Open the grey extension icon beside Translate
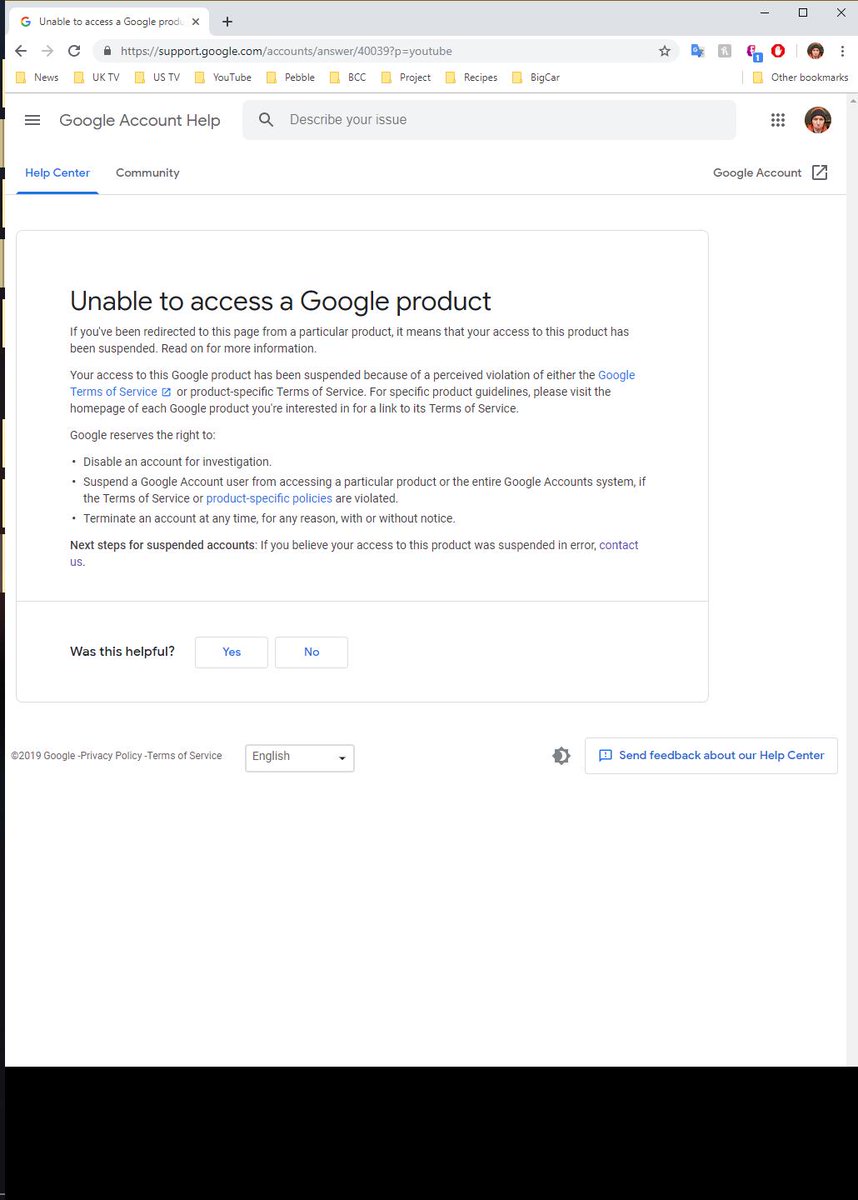This screenshot has width=858, height=1200. pyautogui.click(x=725, y=51)
